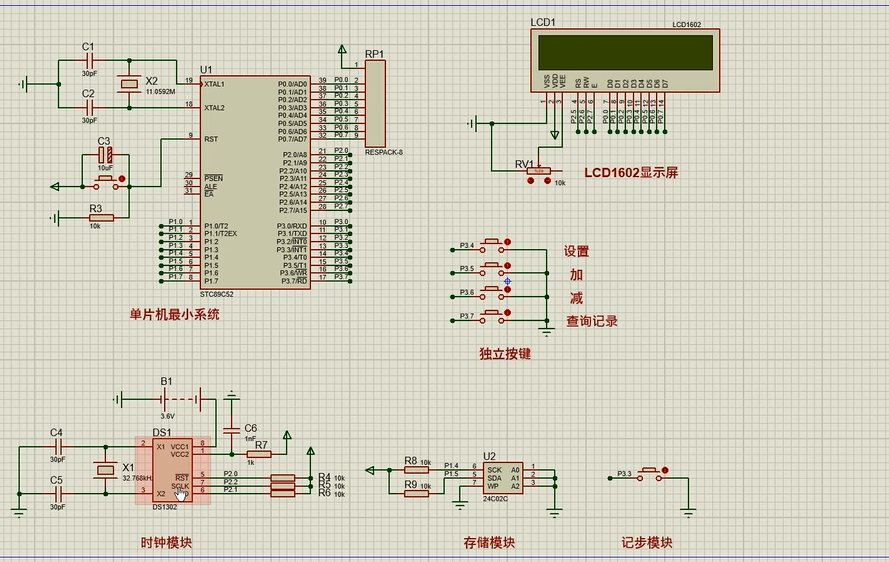Viewport: 889px width, 562px height.
Task: Click the 单片机最小系统 label
Action: point(174,315)
